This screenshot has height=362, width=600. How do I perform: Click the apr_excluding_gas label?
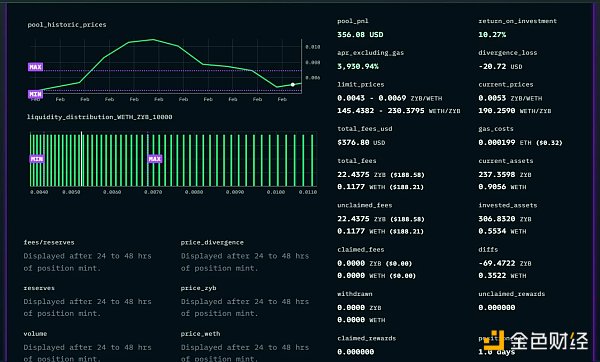click(370, 52)
